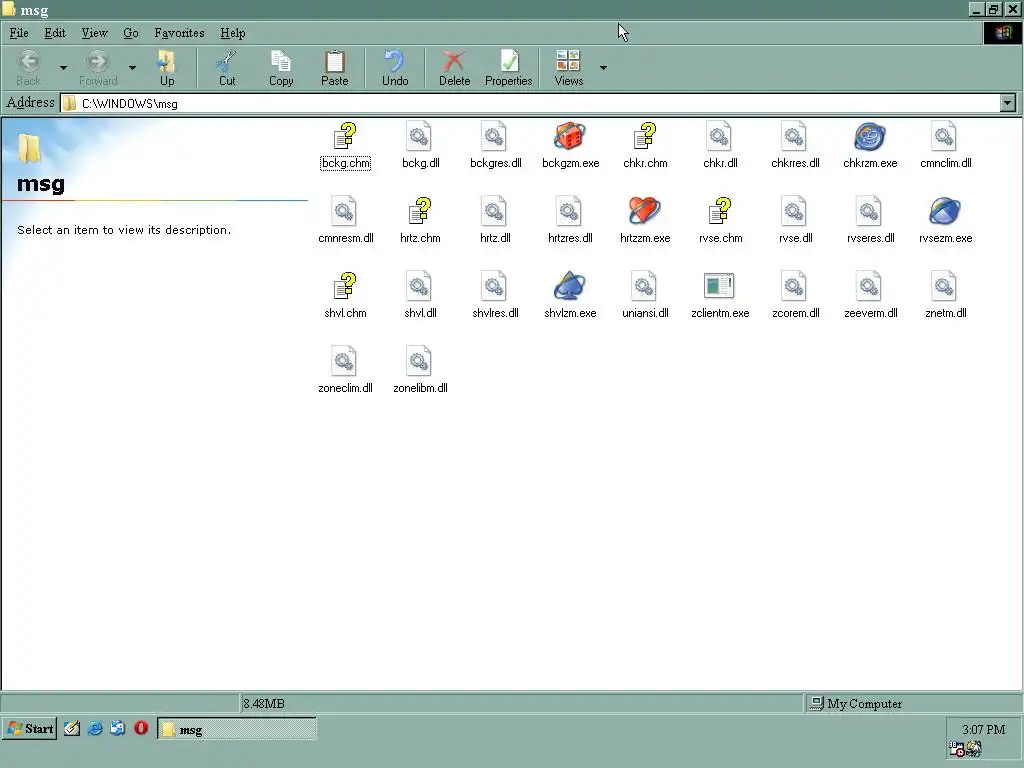1024x768 pixels.
Task: Select the cmnclim.dll file
Action: (945, 146)
